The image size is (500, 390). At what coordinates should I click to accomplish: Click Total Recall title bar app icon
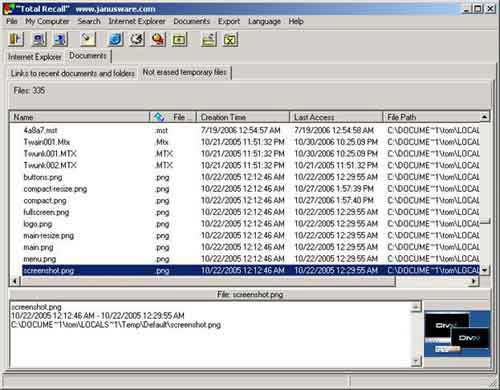pyautogui.click(x=9, y=9)
